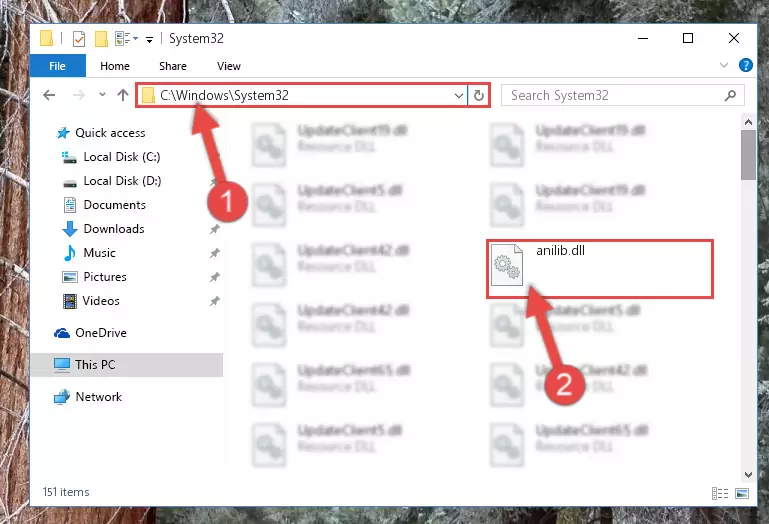769x524 pixels.
Task: Click the Quick access star icon
Action: (63, 132)
